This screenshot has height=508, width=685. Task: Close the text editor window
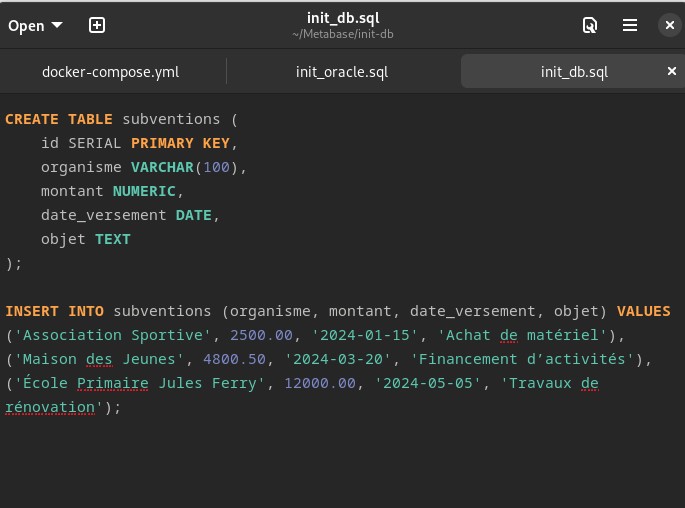click(668, 25)
